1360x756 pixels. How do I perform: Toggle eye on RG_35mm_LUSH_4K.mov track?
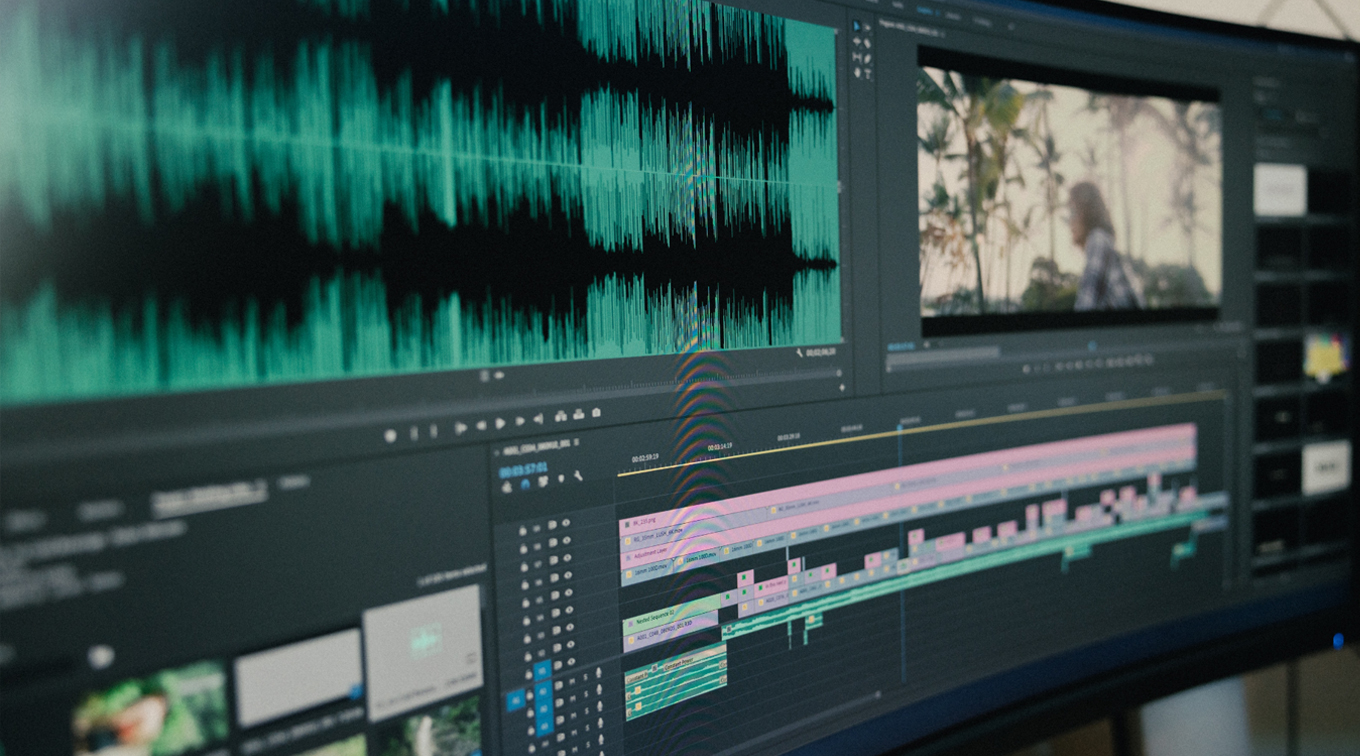point(567,540)
